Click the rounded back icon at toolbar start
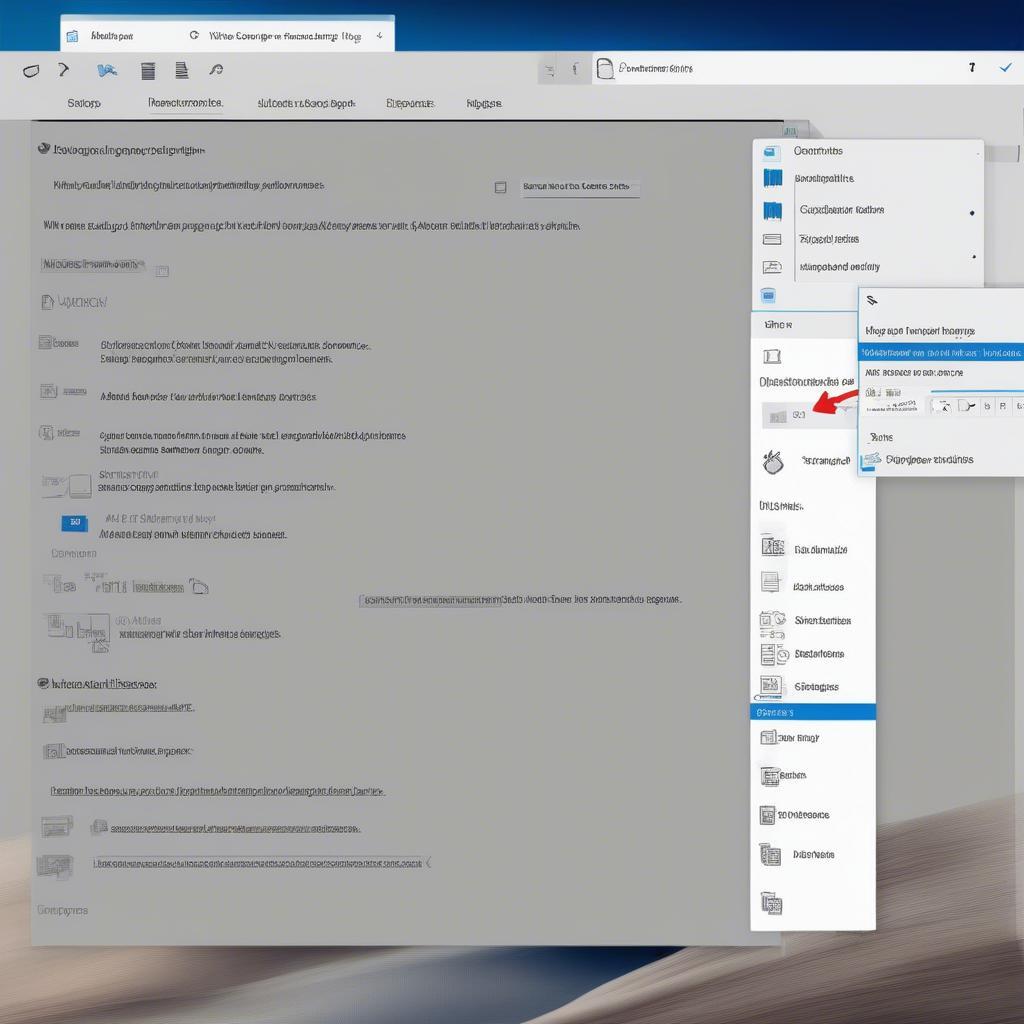The height and width of the screenshot is (1024, 1024). click(31, 71)
